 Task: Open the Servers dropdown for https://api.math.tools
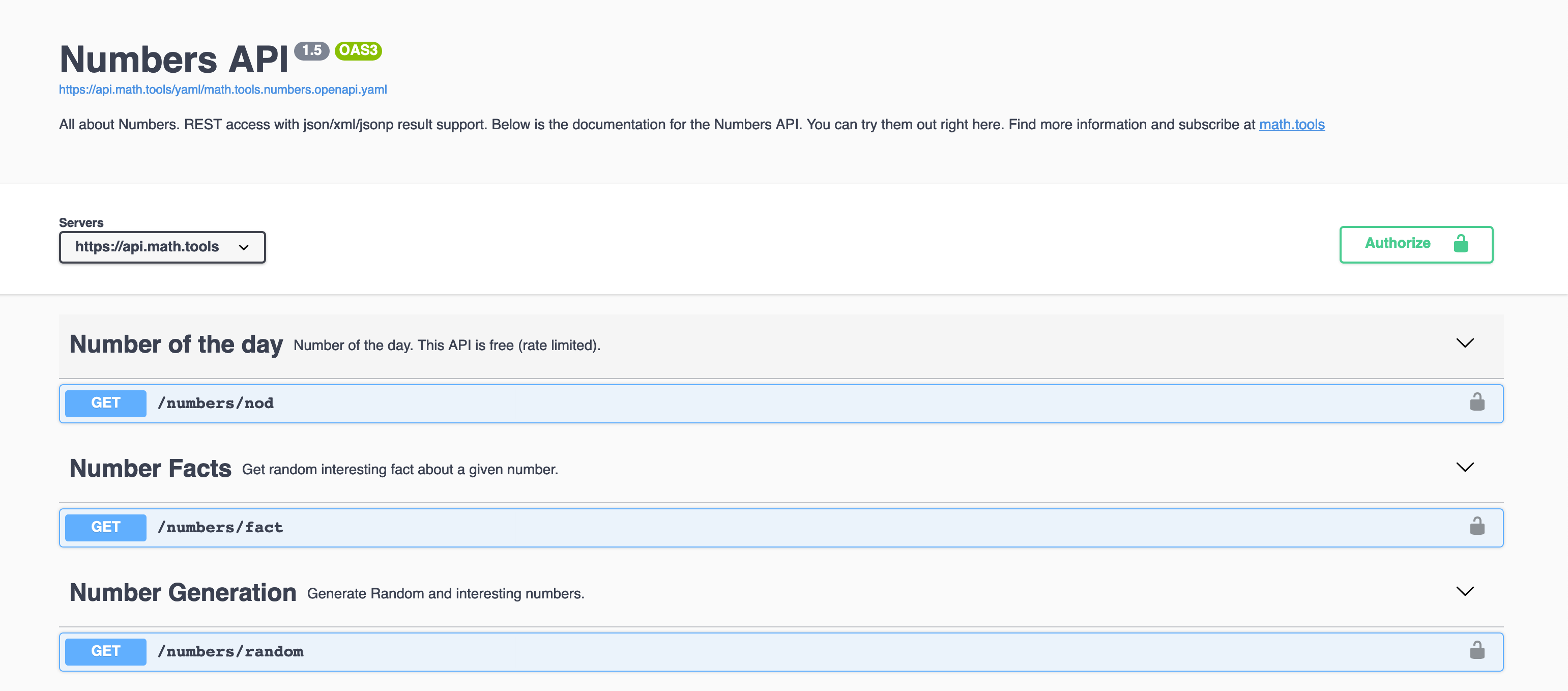[x=162, y=247]
